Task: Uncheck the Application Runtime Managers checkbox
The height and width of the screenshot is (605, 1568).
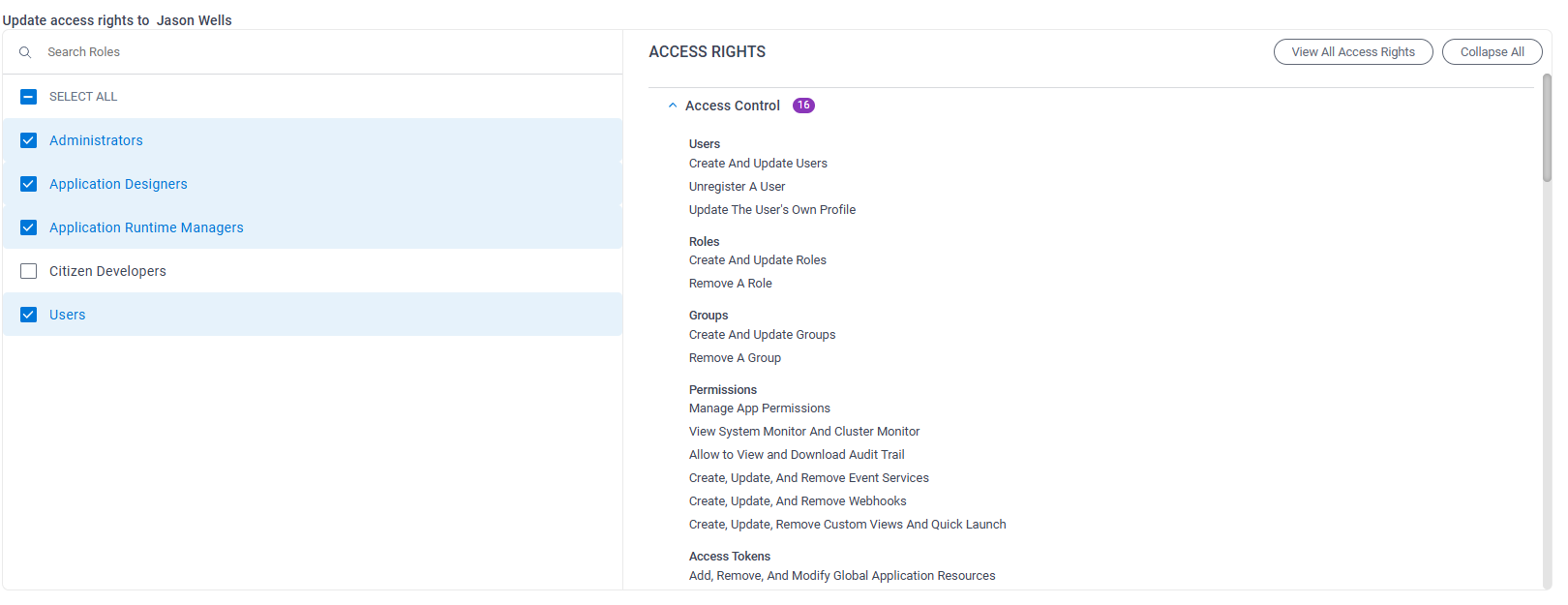Action: click(x=29, y=227)
